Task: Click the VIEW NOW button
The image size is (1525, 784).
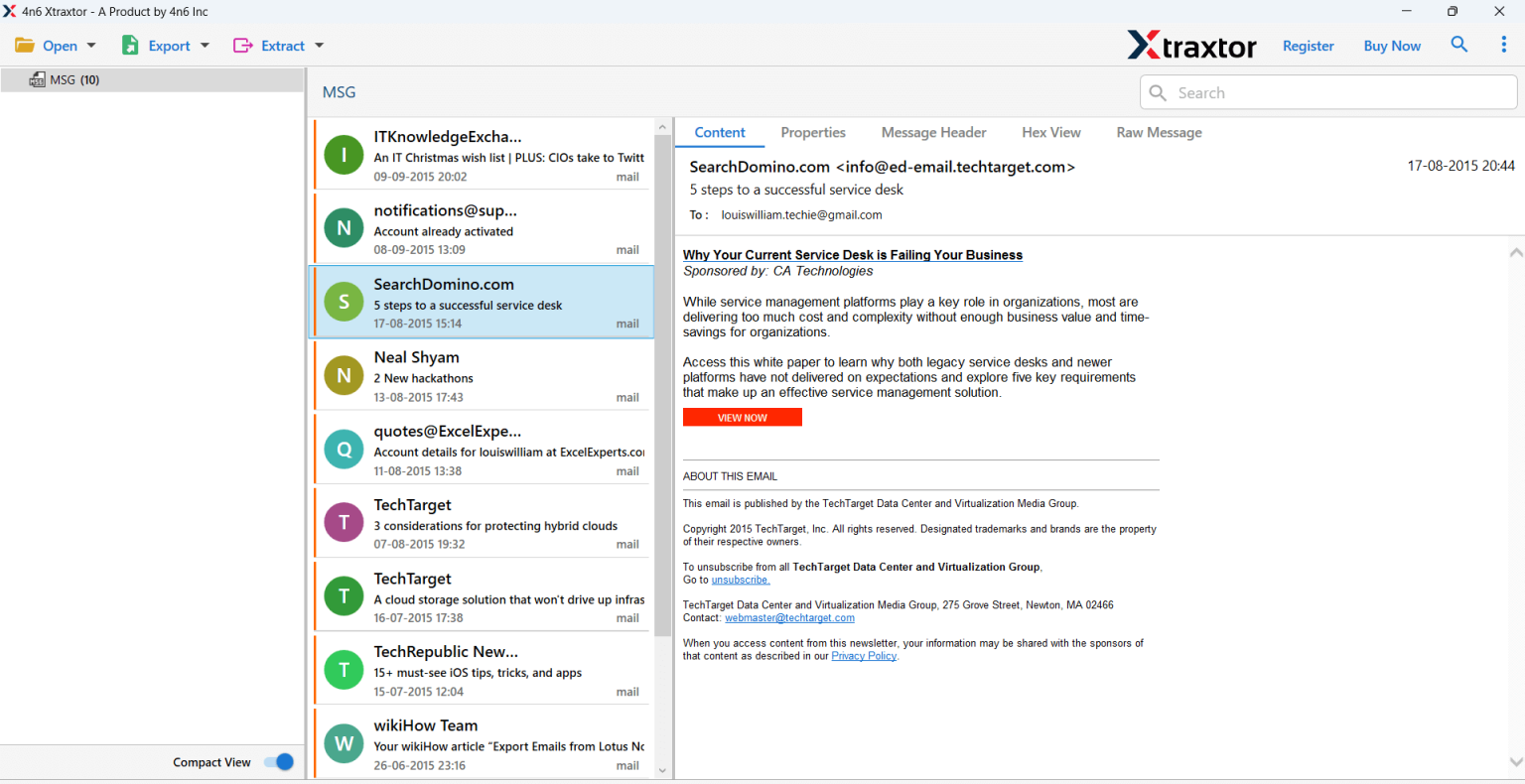Action: pyautogui.click(x=742, y=417)
